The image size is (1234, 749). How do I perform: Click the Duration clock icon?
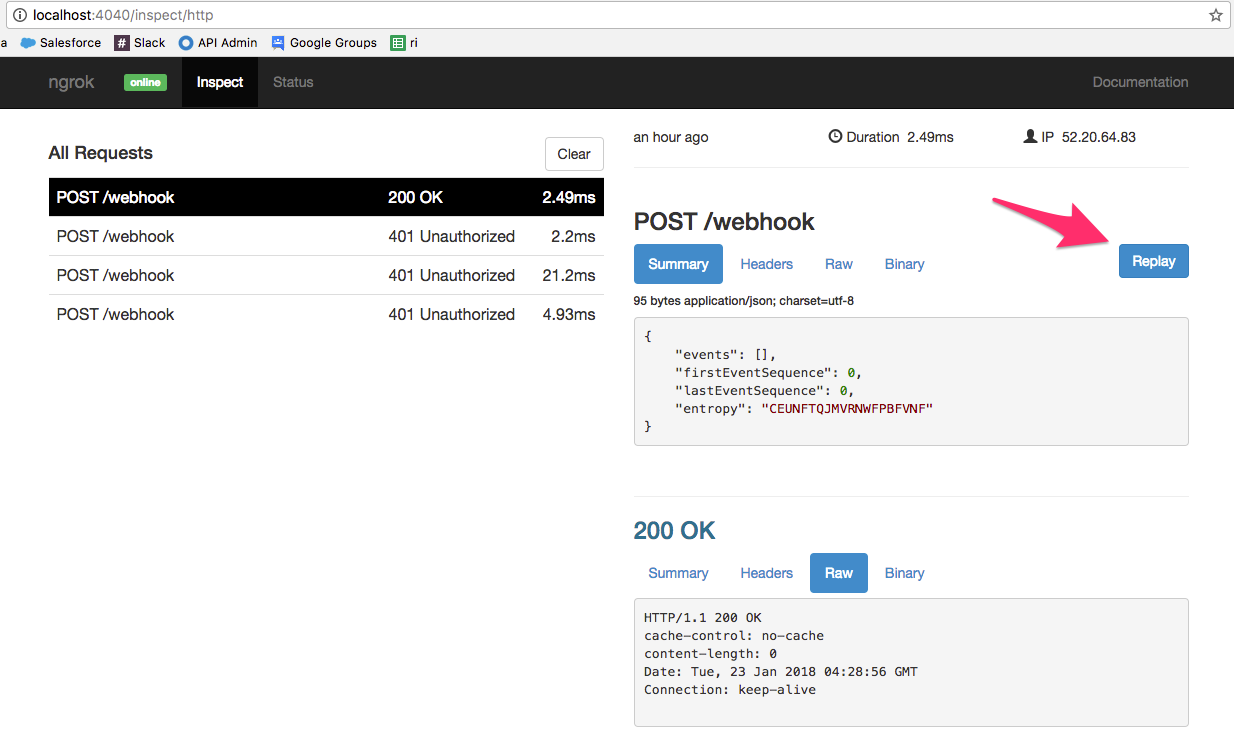click(x=835, y=136)
